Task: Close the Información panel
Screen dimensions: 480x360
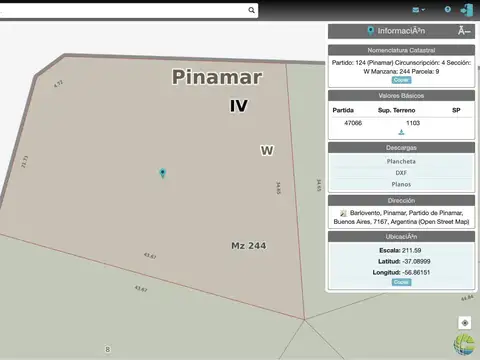Action: pyautogui.click(x=464, y=31)
